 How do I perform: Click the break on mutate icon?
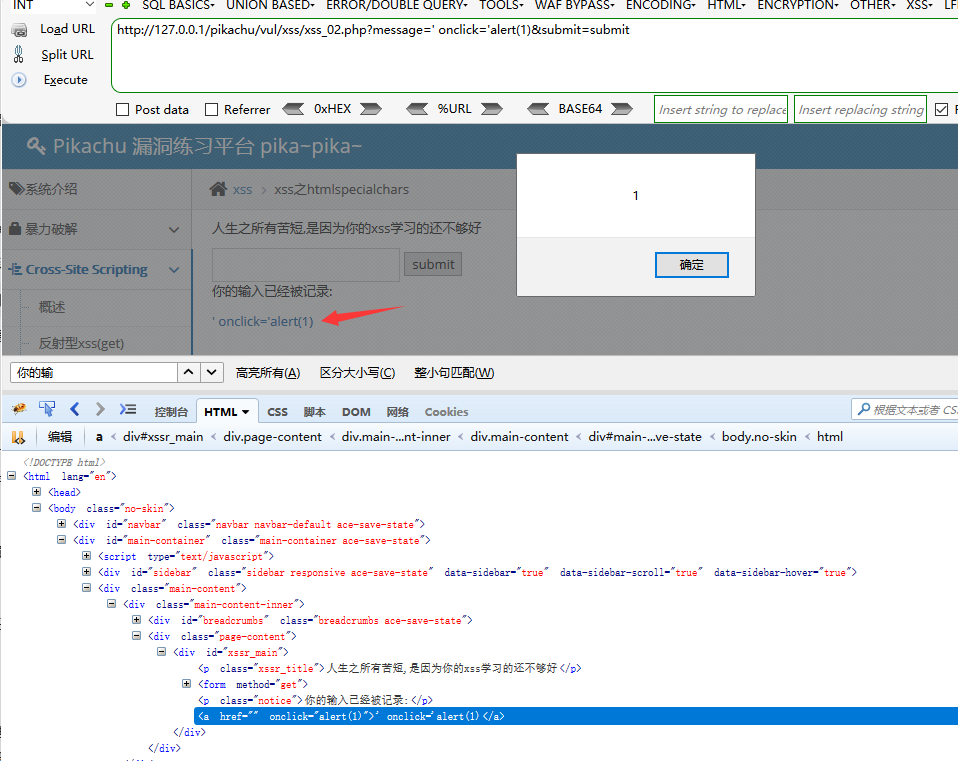pyautogui.click(x=18, y=437)
